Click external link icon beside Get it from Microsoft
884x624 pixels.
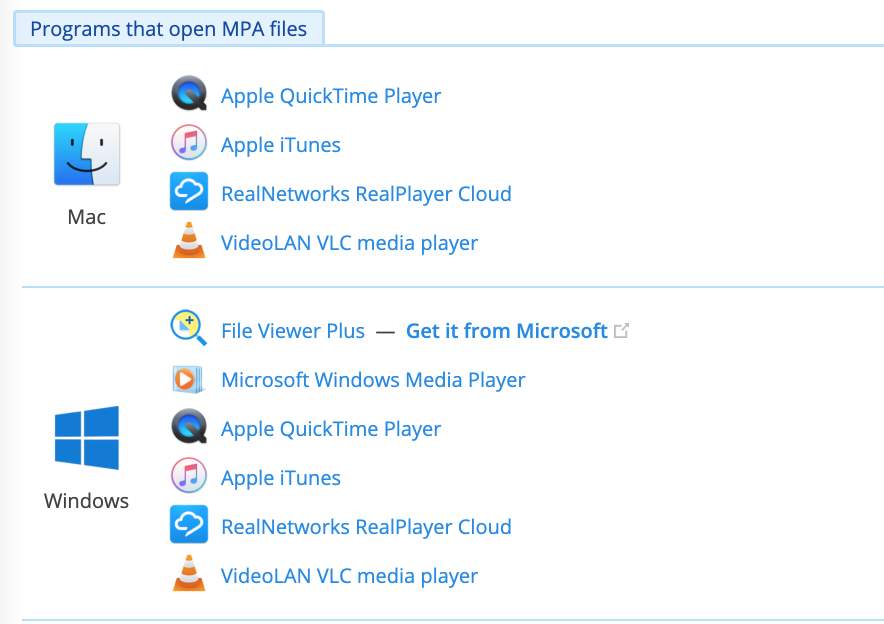621,330
